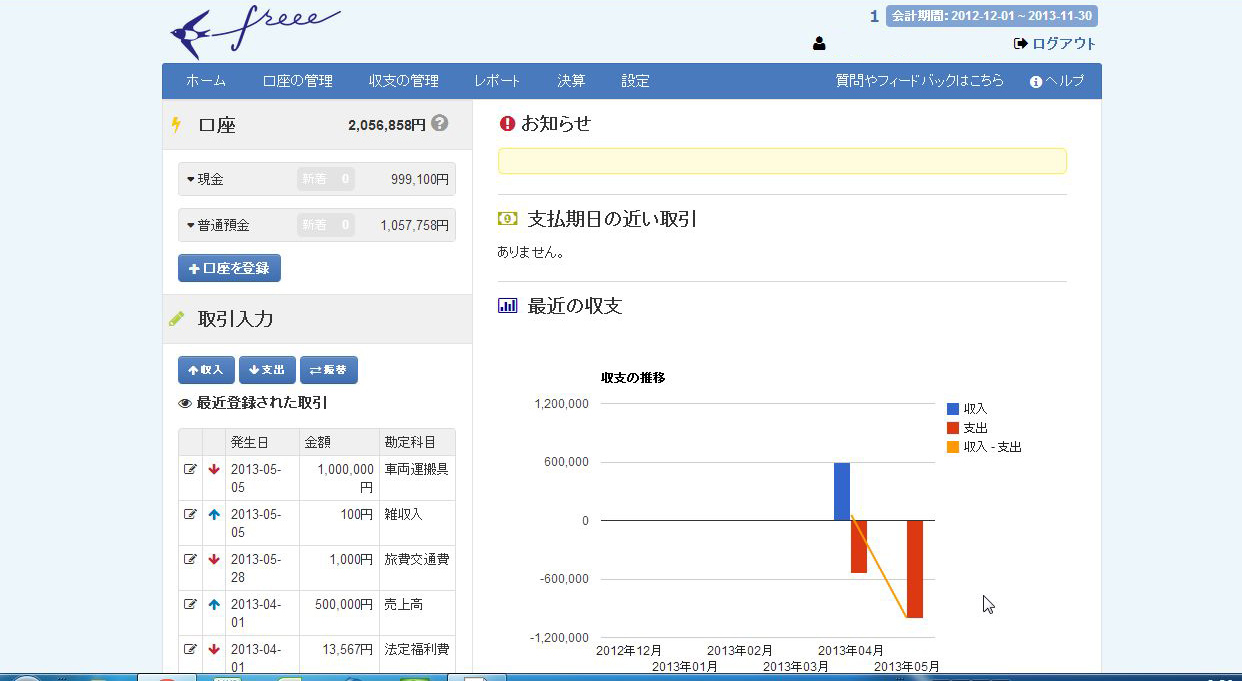Image resolution: width=1242 pixels, height=681 pixels.
Task: Click the ログアウト link
Action: click(1055, 44)
